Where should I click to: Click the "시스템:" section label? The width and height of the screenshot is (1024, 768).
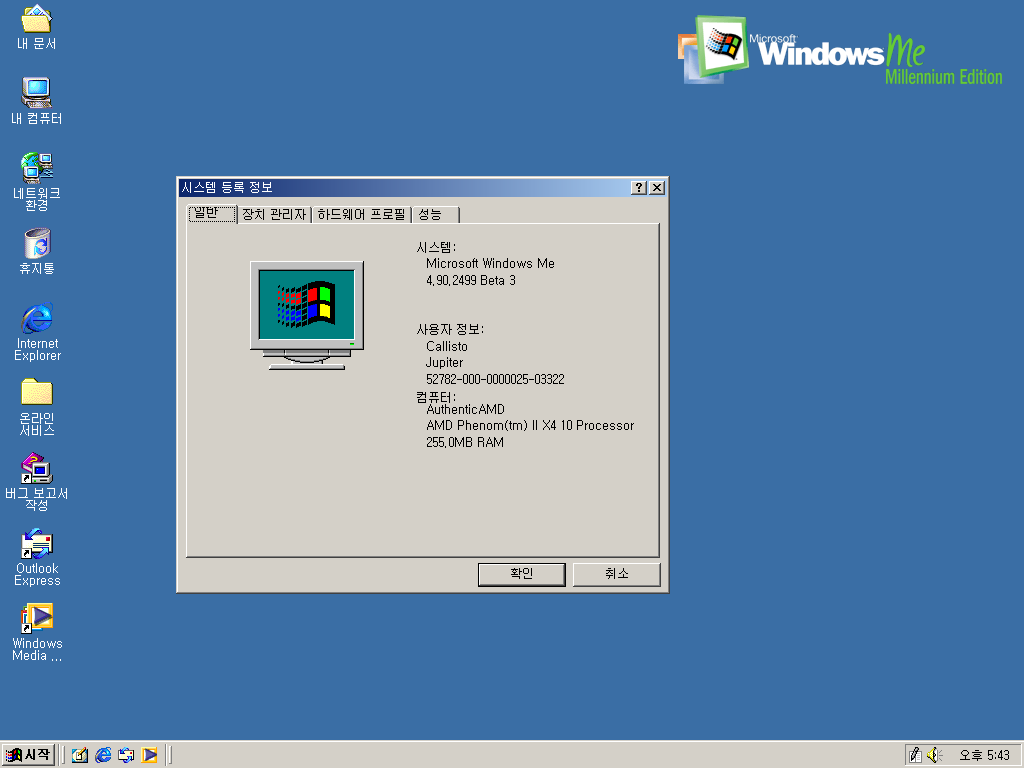pyautogui.click(x=436, y=247)
